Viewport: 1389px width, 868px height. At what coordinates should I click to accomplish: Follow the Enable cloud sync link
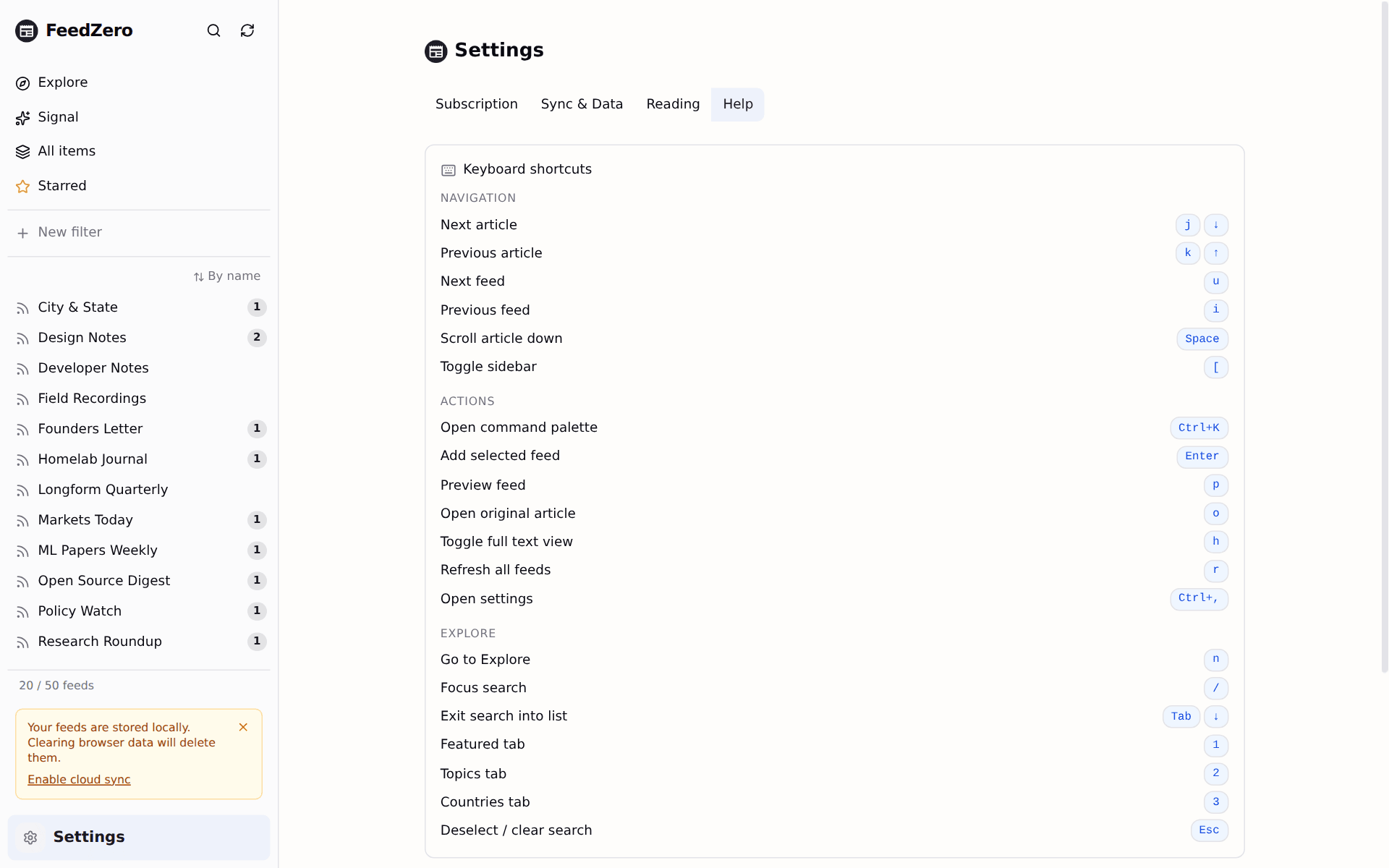click(x=79, y=779)
